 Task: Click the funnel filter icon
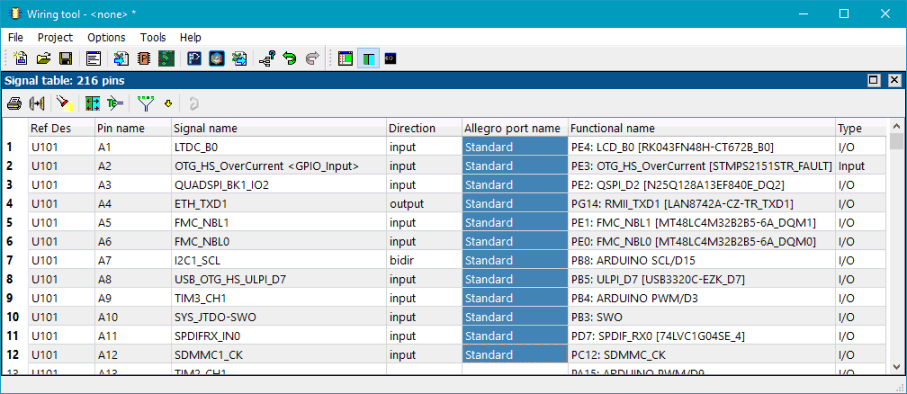click(x=146, y=104)
